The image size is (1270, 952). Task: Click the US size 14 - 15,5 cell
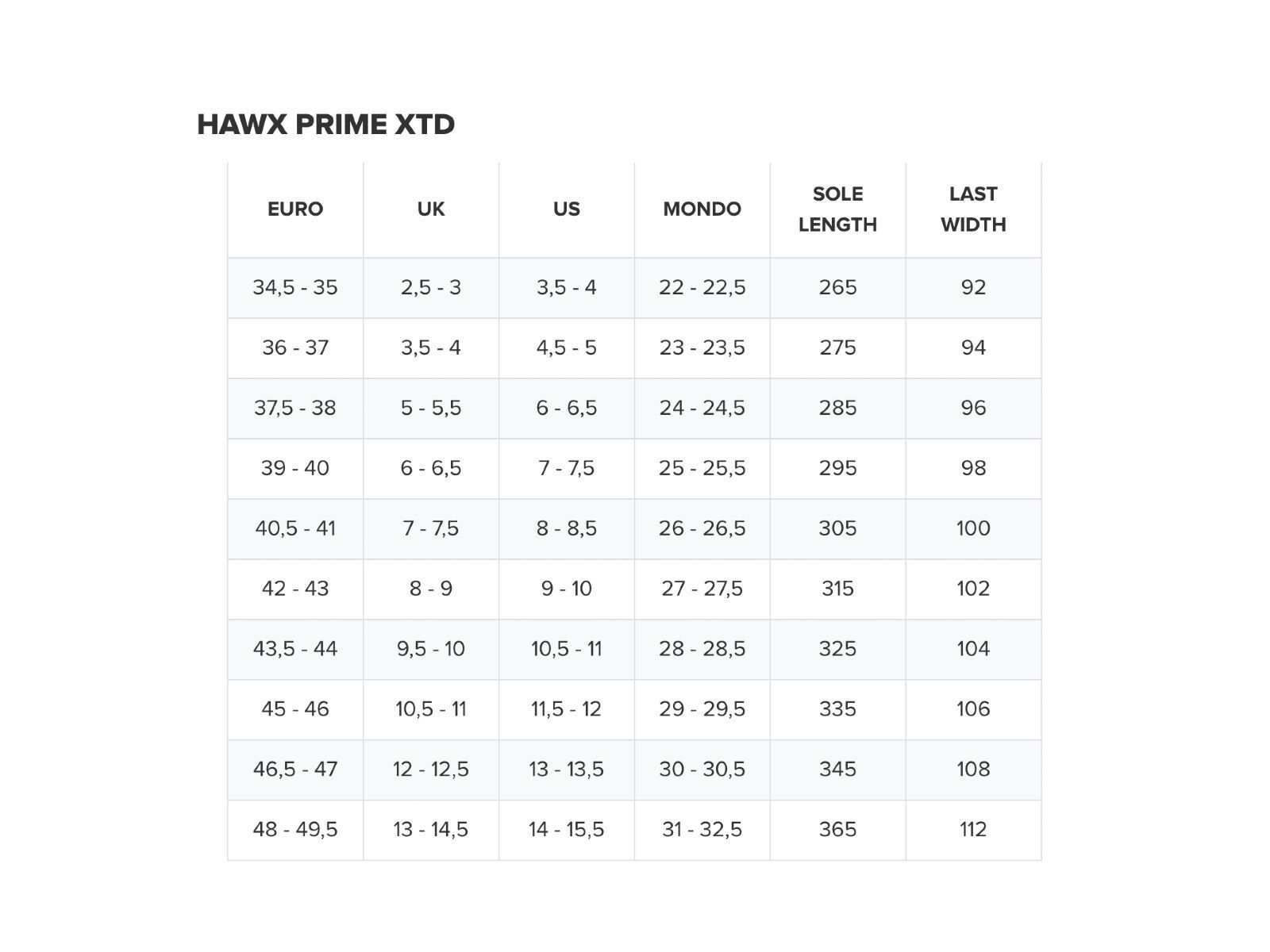pos(567,830)
